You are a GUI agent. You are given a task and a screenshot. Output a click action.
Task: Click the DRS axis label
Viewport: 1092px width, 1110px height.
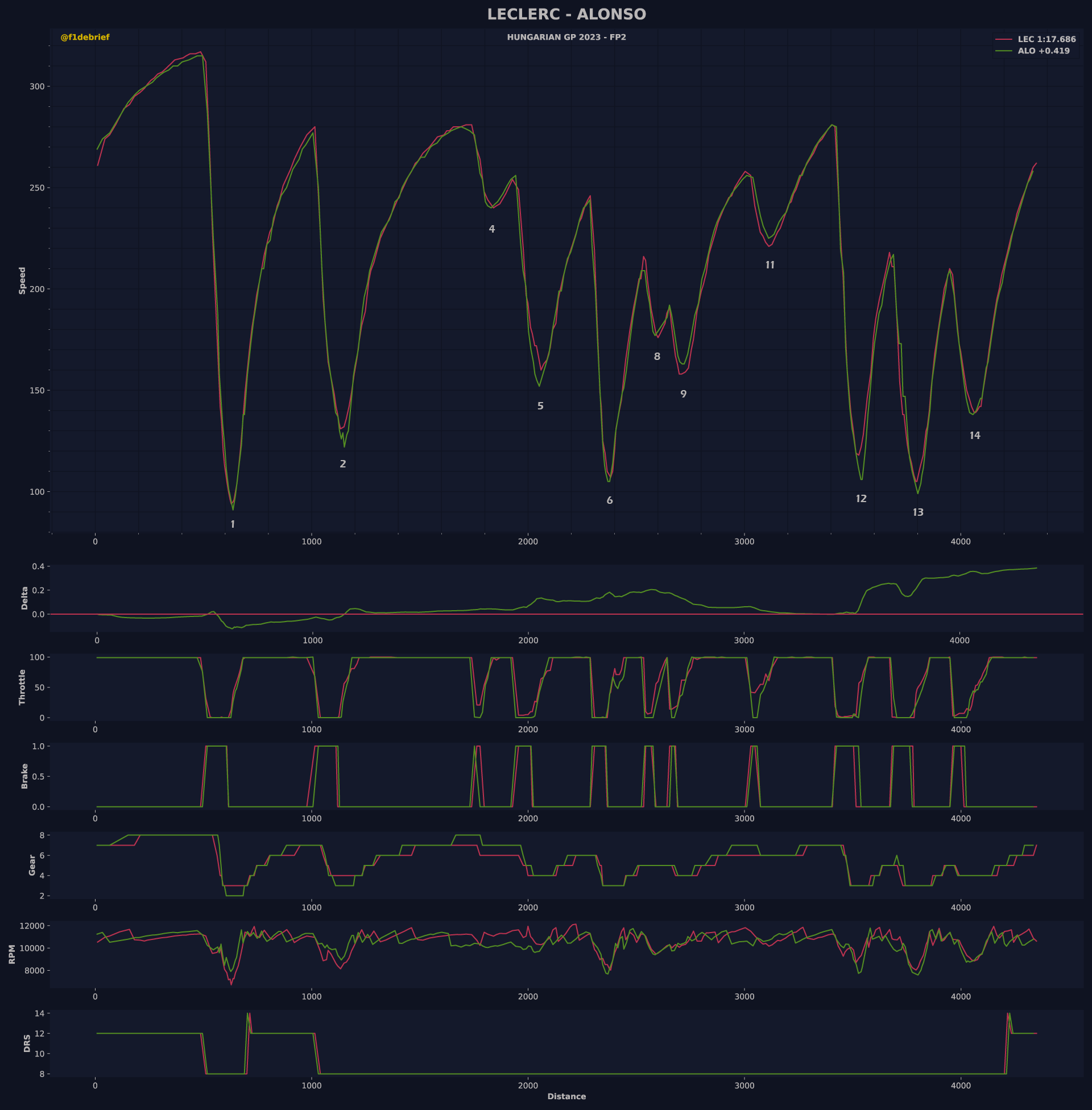27,1043
